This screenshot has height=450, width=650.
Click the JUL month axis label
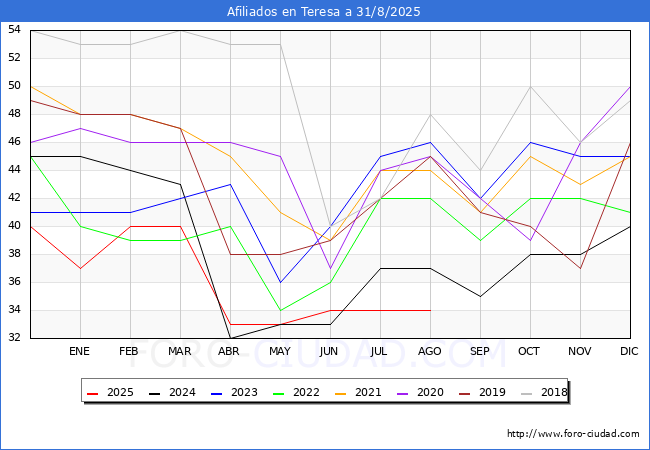(379, 351)
